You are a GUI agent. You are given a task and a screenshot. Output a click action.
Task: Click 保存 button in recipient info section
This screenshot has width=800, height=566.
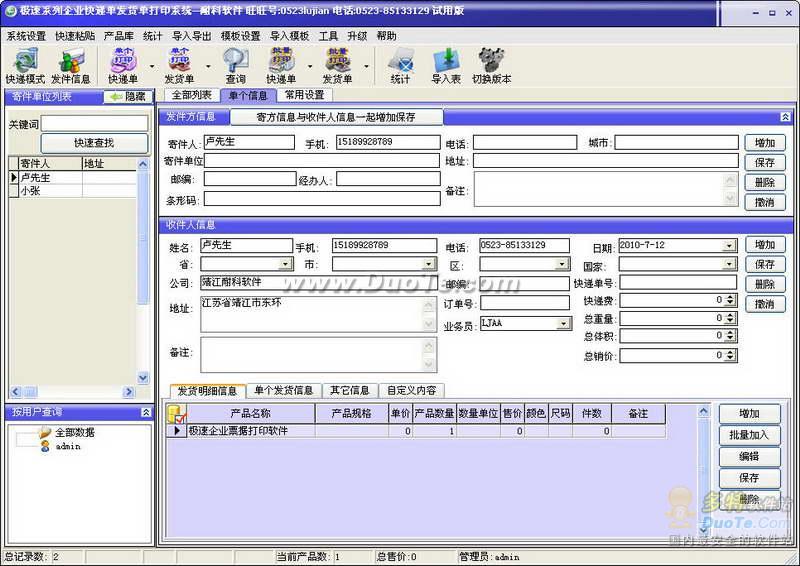(765, 264)
